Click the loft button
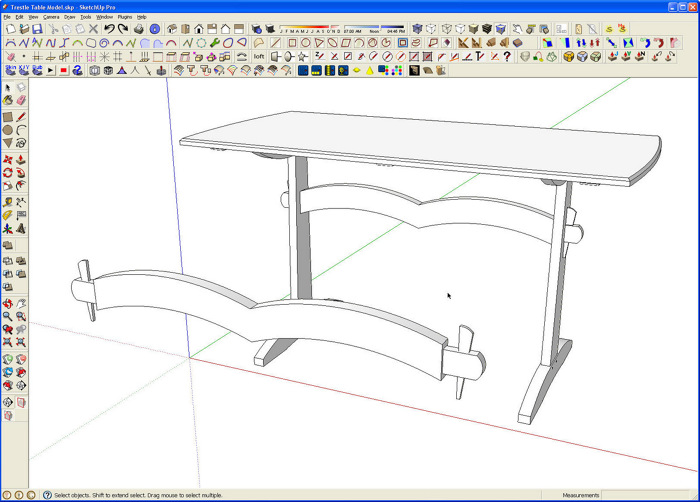Image resolution: width=700 pixels, height=502 pixels. click(x=259, y=56)
